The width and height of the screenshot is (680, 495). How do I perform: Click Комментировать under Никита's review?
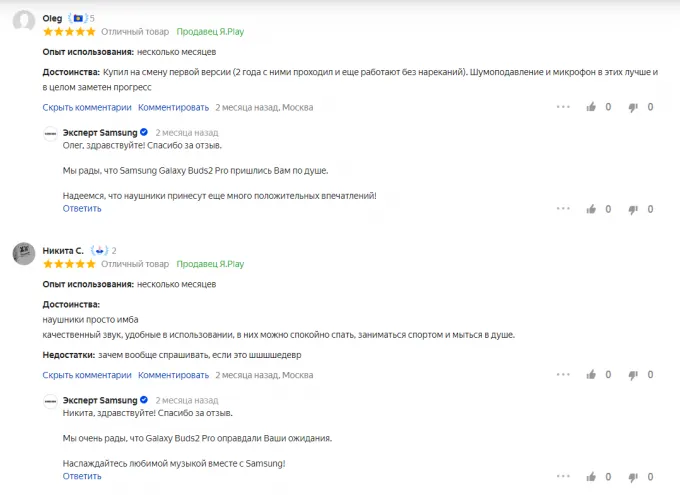pos(173,376)
